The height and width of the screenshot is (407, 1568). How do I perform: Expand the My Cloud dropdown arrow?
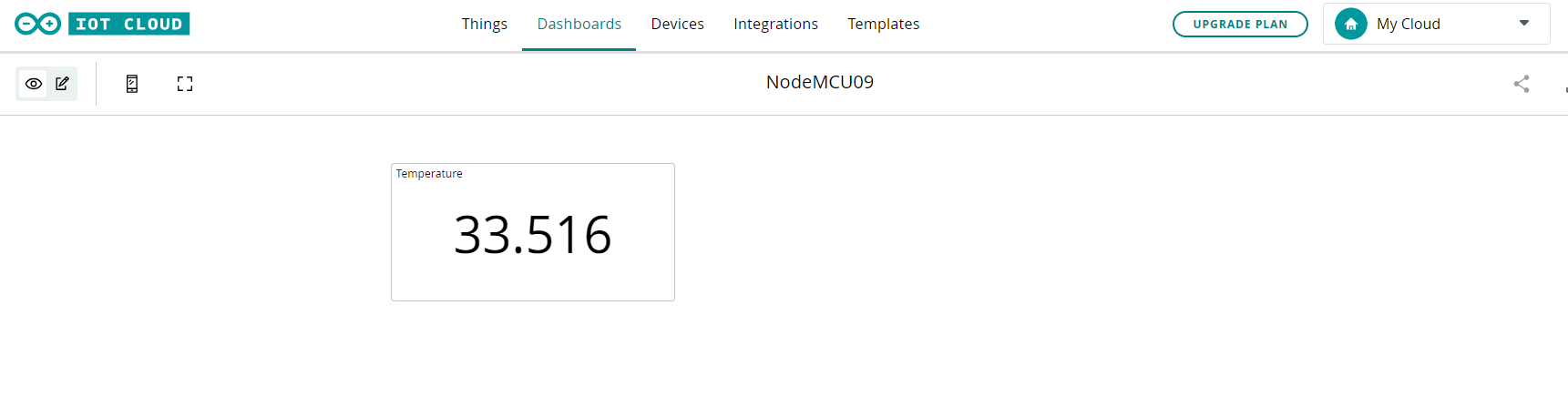(1524, 24)
